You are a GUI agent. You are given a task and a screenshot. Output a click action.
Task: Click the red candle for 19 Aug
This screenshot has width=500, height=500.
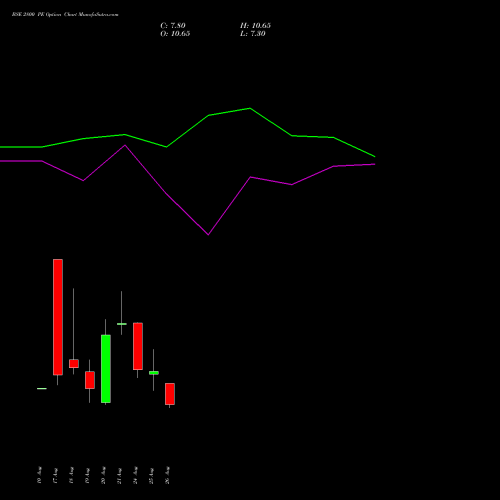[90, 380]
